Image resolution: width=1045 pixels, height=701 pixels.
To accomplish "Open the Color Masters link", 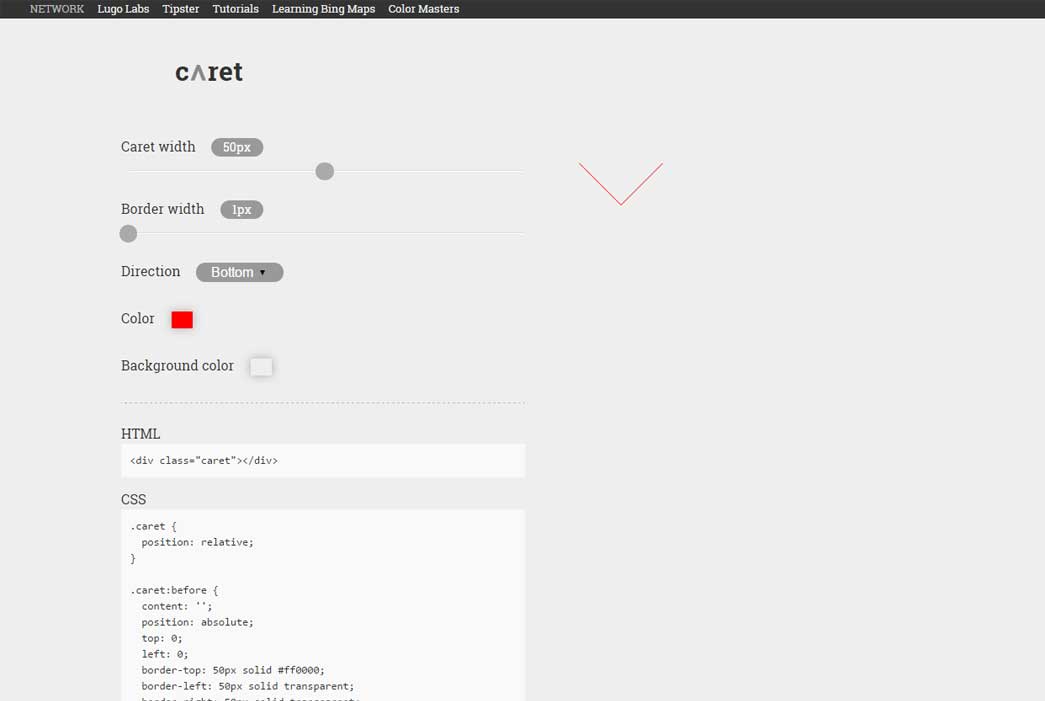I will click(423, 9).
